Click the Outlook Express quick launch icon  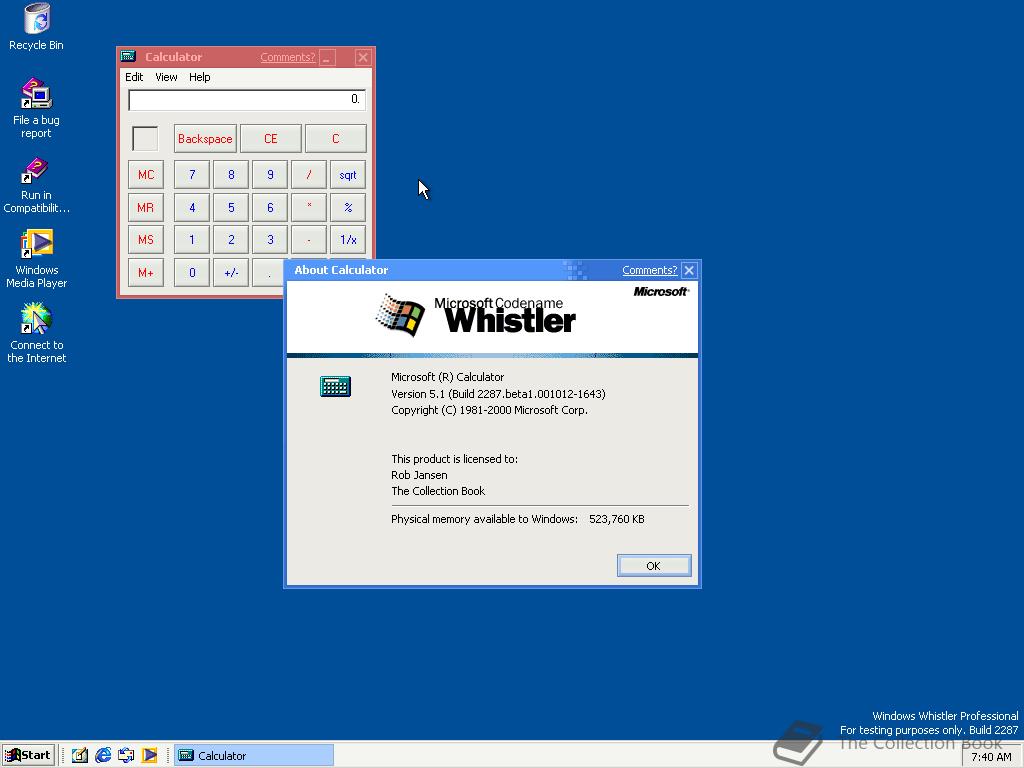click(x=126, y=756)
